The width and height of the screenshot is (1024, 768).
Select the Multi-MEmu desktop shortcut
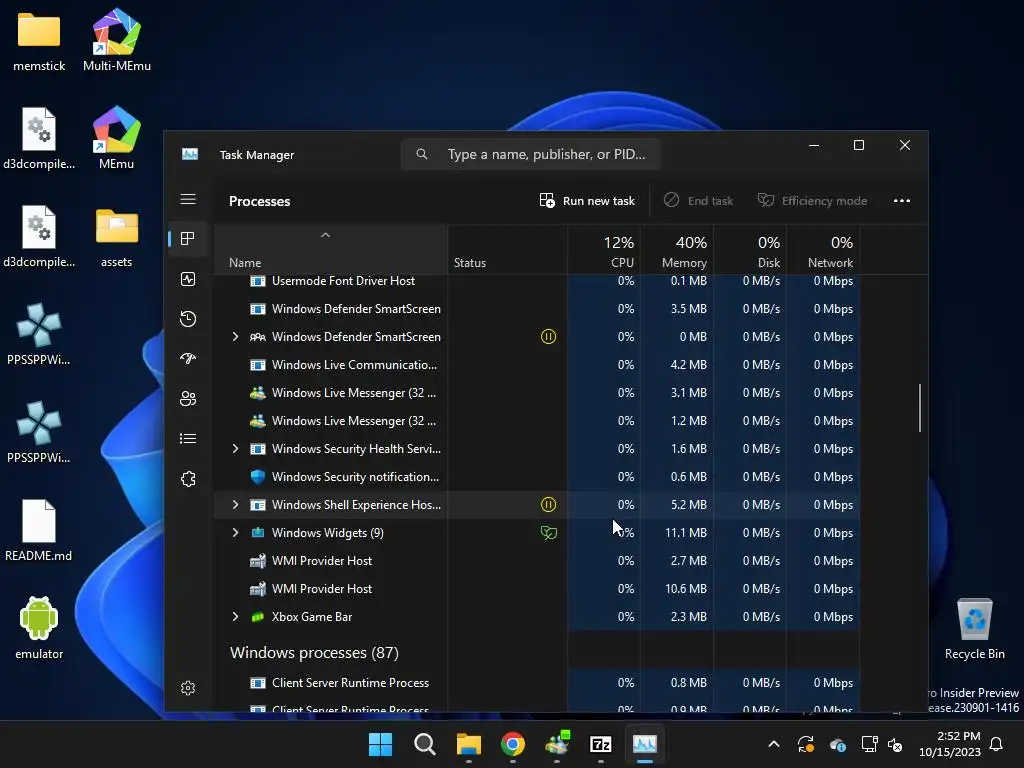[x=117, y=39]
